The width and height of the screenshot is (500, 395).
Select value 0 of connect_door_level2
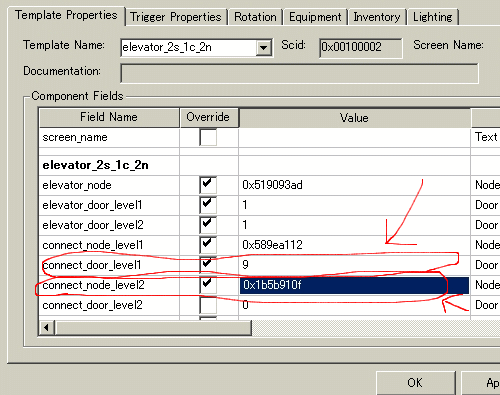354,305
